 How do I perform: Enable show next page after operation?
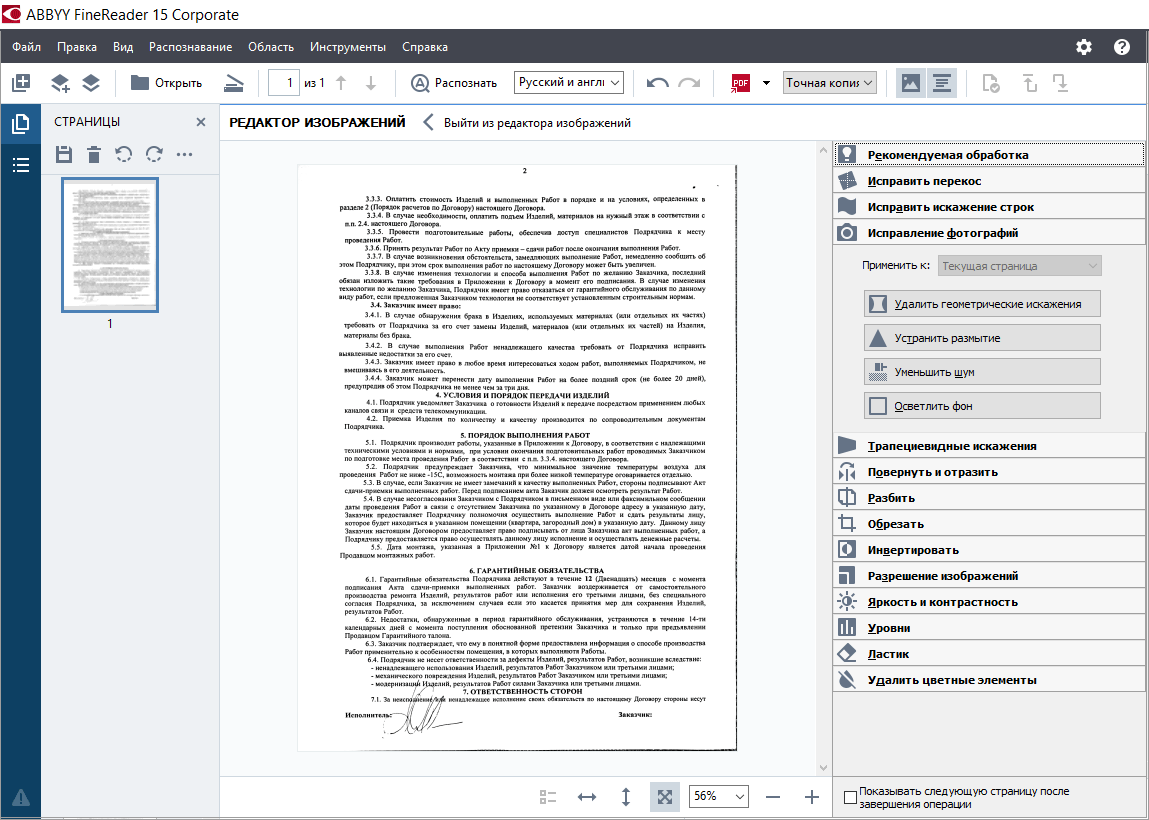point(850,797)
